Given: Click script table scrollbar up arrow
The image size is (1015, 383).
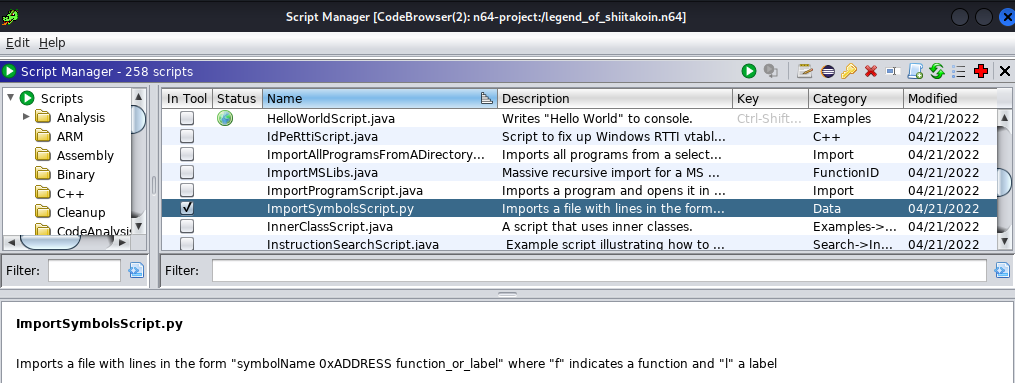Looking at the screenshot, I should point(1005,117).
